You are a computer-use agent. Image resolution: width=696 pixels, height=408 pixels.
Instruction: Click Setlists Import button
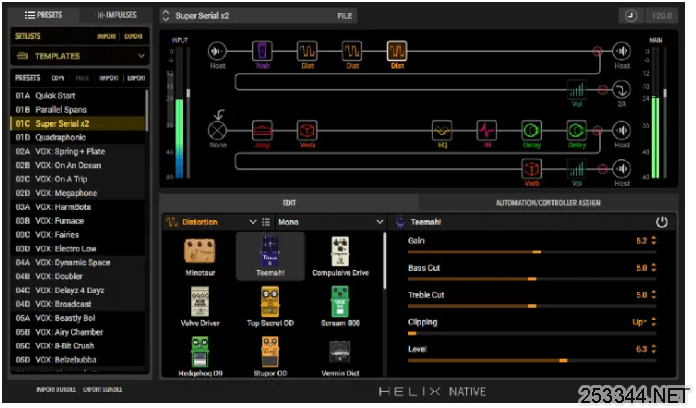[x=107, y=36]
